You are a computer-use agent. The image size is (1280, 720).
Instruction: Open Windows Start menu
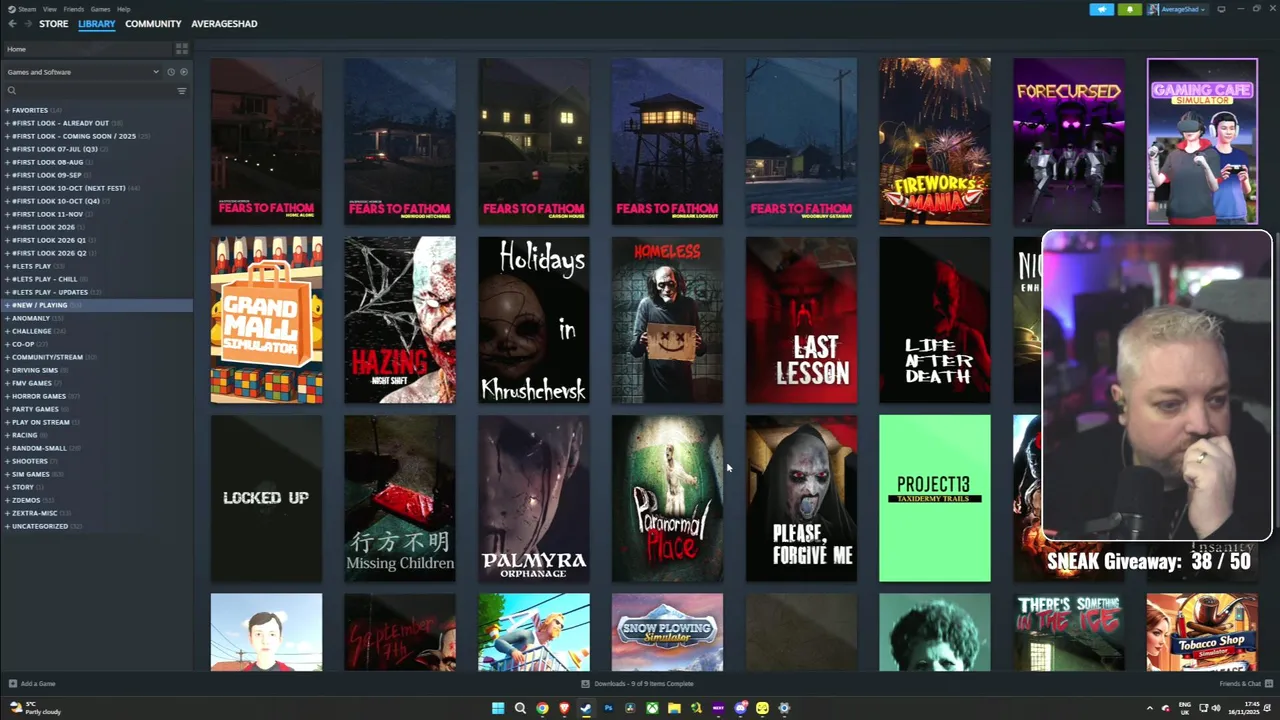point(498,708)
